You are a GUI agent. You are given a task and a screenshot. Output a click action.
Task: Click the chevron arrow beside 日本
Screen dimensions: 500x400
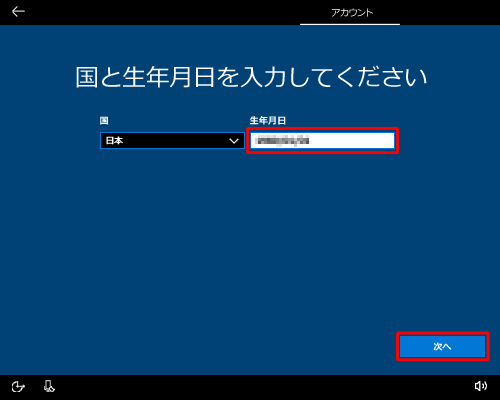point(234,141)
